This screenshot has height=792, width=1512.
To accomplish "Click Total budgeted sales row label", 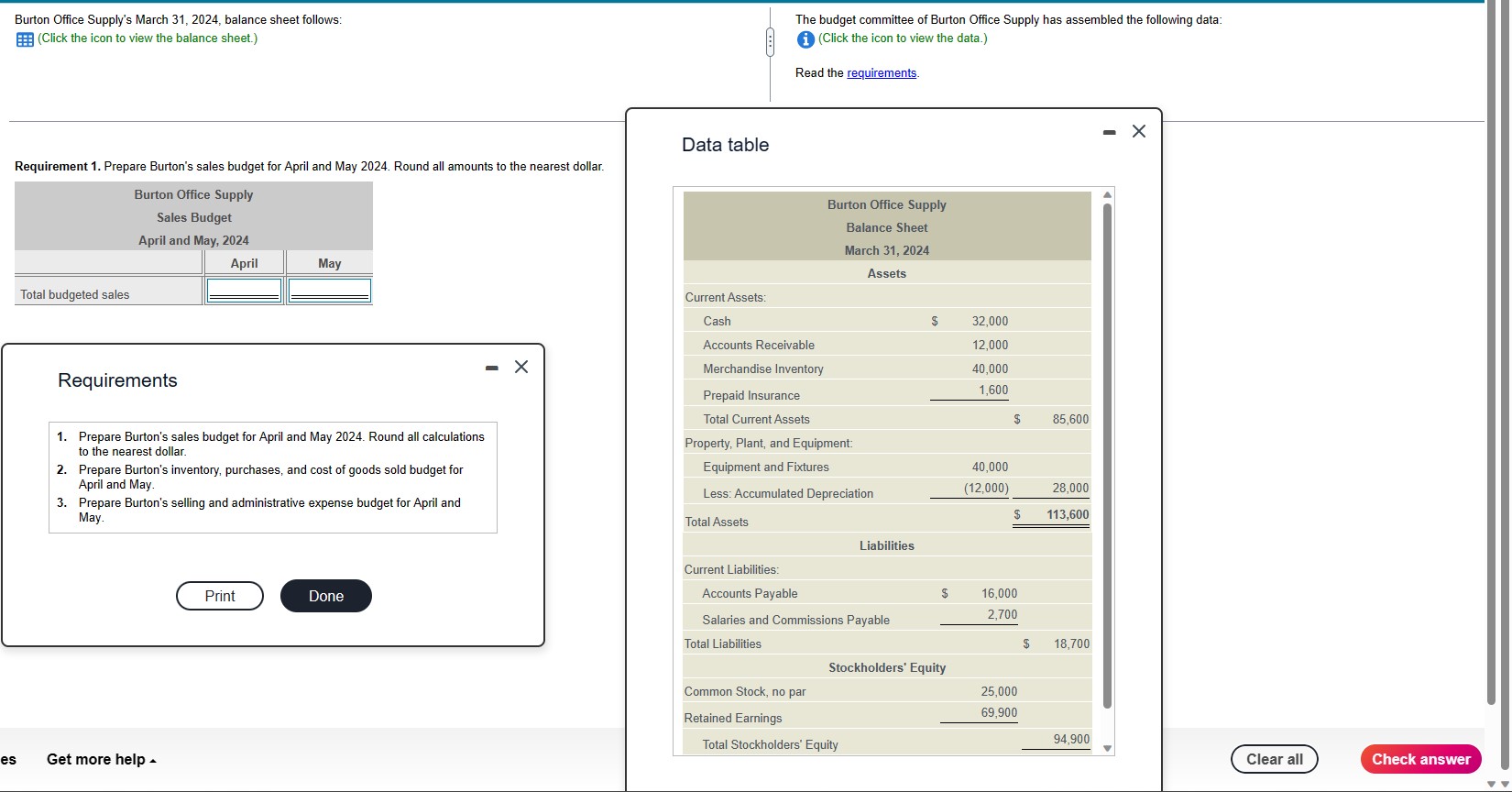I will pyautogui.click(x=75, y=294).
